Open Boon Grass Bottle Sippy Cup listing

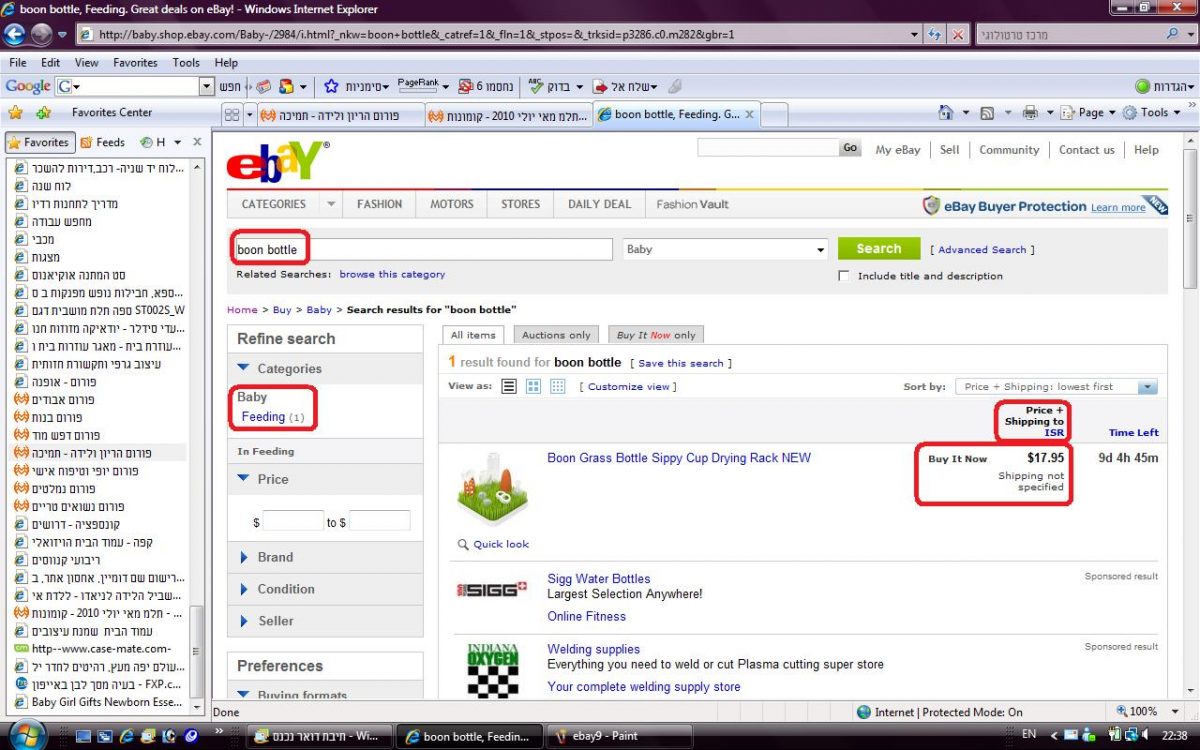click(678, 458)
